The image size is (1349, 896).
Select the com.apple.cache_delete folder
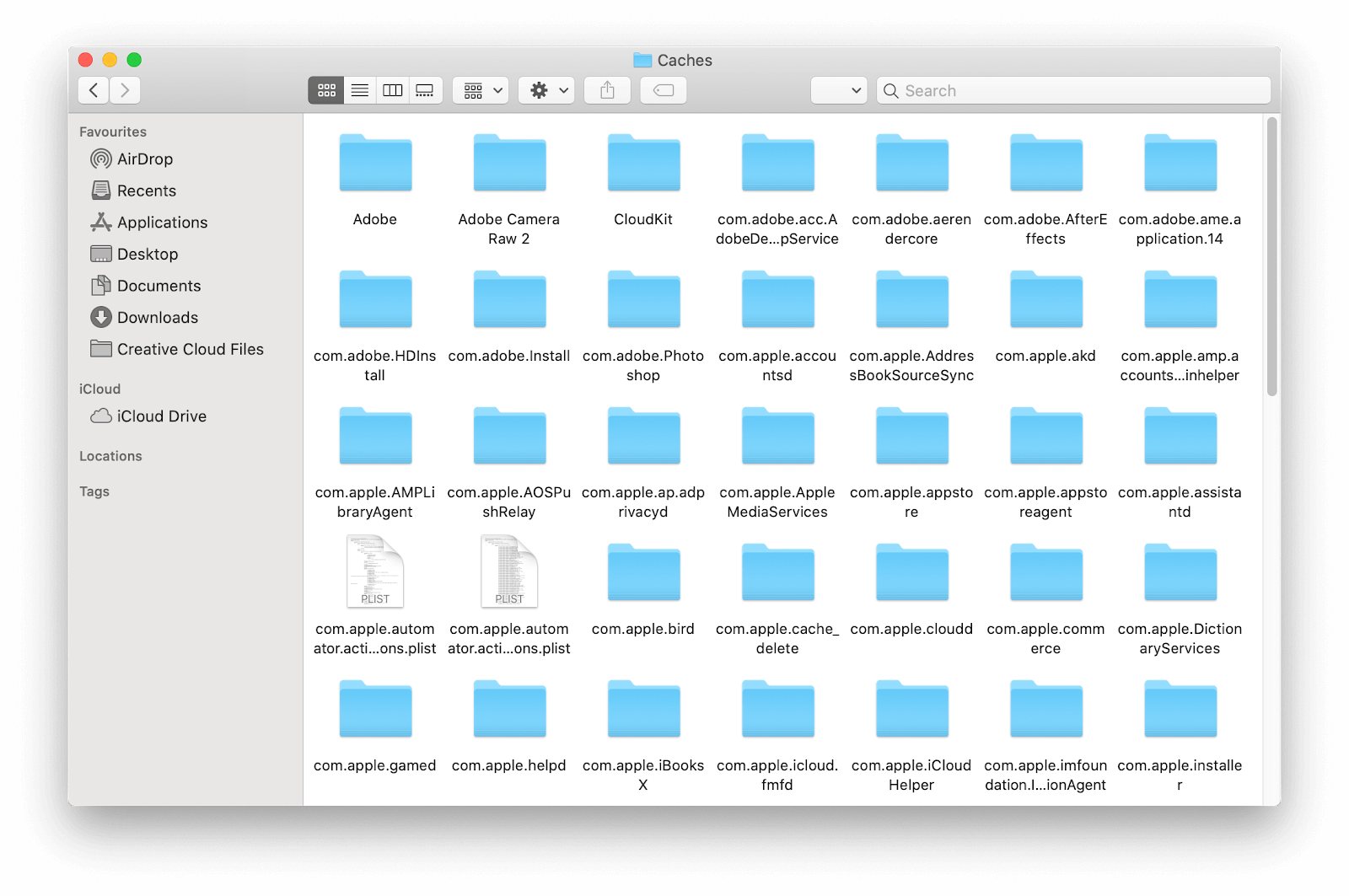coord(777,573)
